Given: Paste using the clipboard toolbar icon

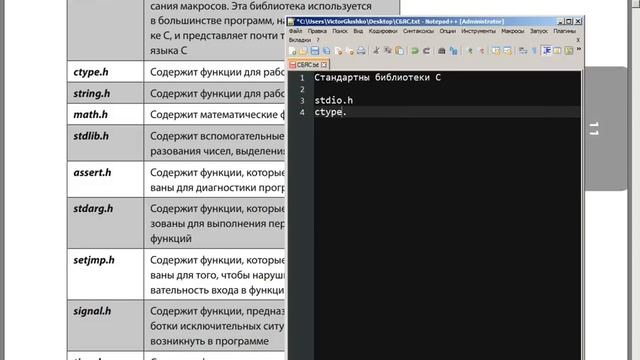Looking at the screenshot, I should click(400, 51).
